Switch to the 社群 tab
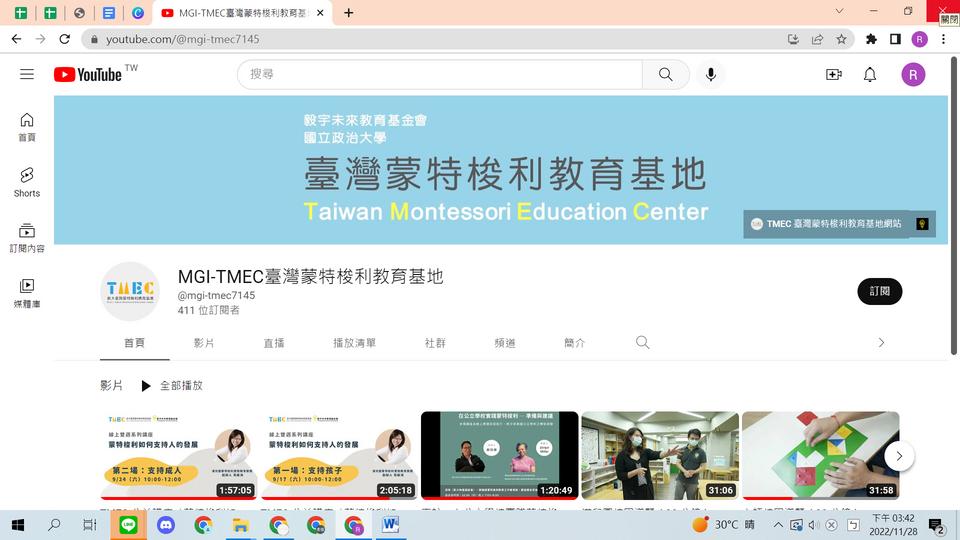This screenshot has width=960, height=540. point(435,343)
